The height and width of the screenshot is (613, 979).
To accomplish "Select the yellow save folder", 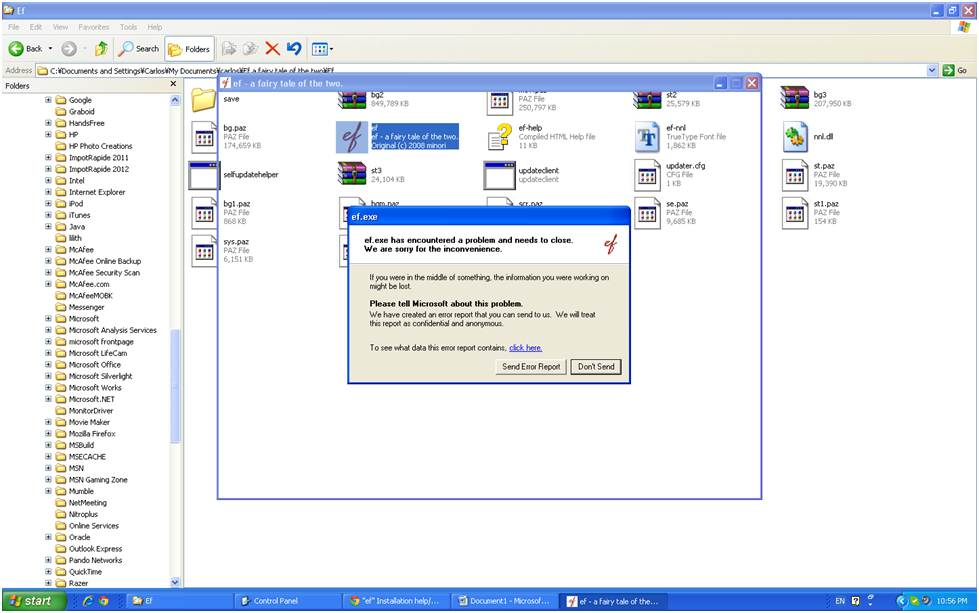I will click(x=204, y=99).
